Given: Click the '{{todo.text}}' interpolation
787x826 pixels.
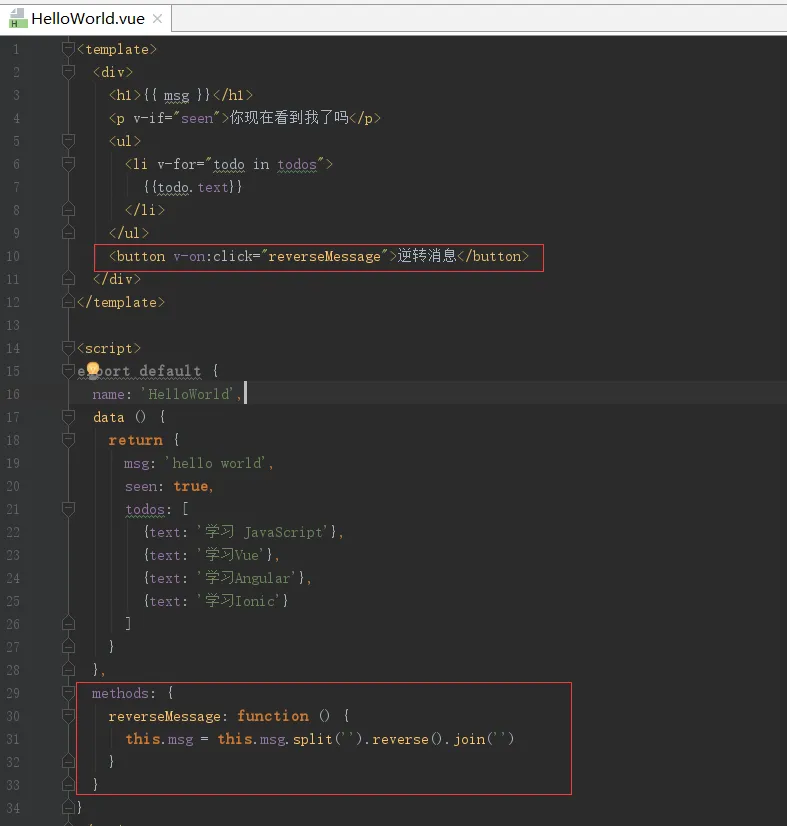Looking at the screenshot, I should [193, 187].
